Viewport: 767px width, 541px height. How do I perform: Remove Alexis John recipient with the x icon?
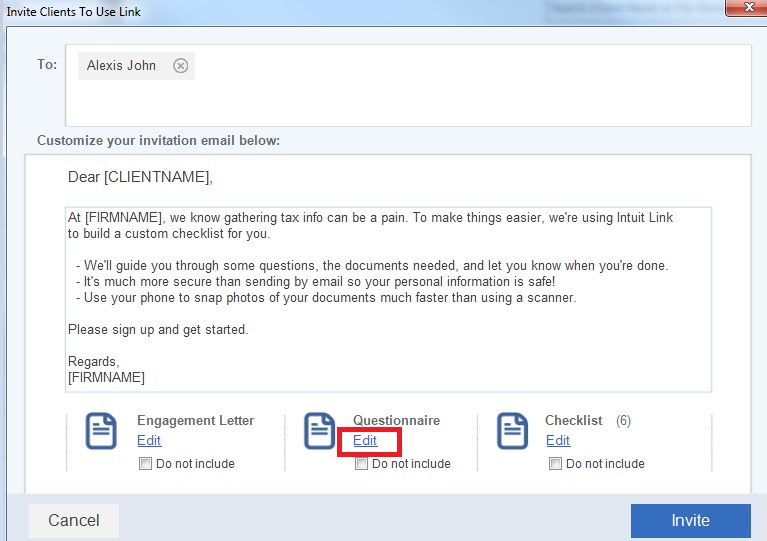pyautogui.click(x=180, y=66)
